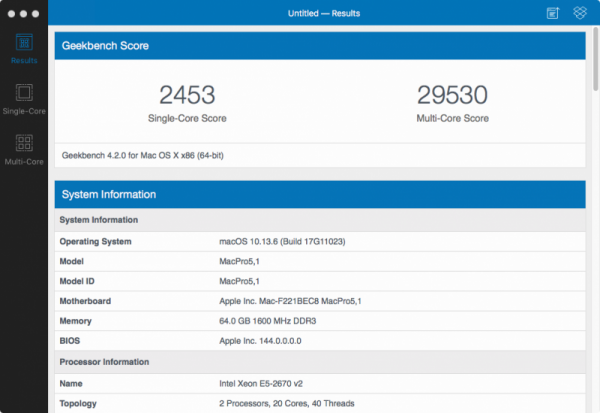Minimize the window with the middle button
600x413 pixels.
click(23, 15)
